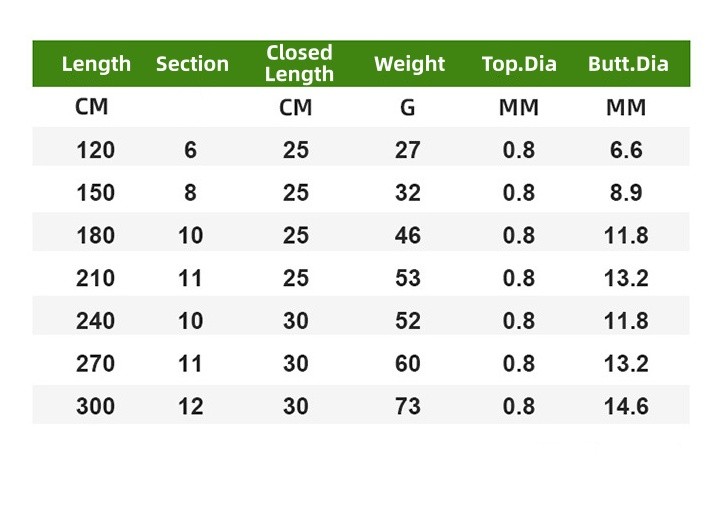Select the Weight column header
The image size is (727, 505).
[x=409, y=64]
